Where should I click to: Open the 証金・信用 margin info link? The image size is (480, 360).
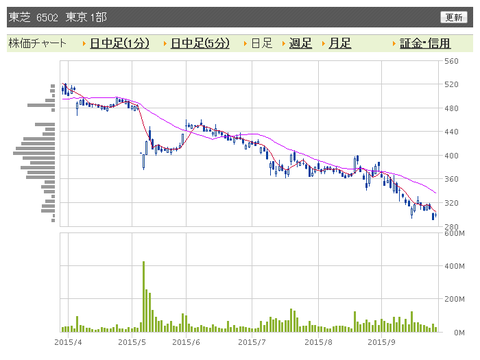tap(425, 43)
